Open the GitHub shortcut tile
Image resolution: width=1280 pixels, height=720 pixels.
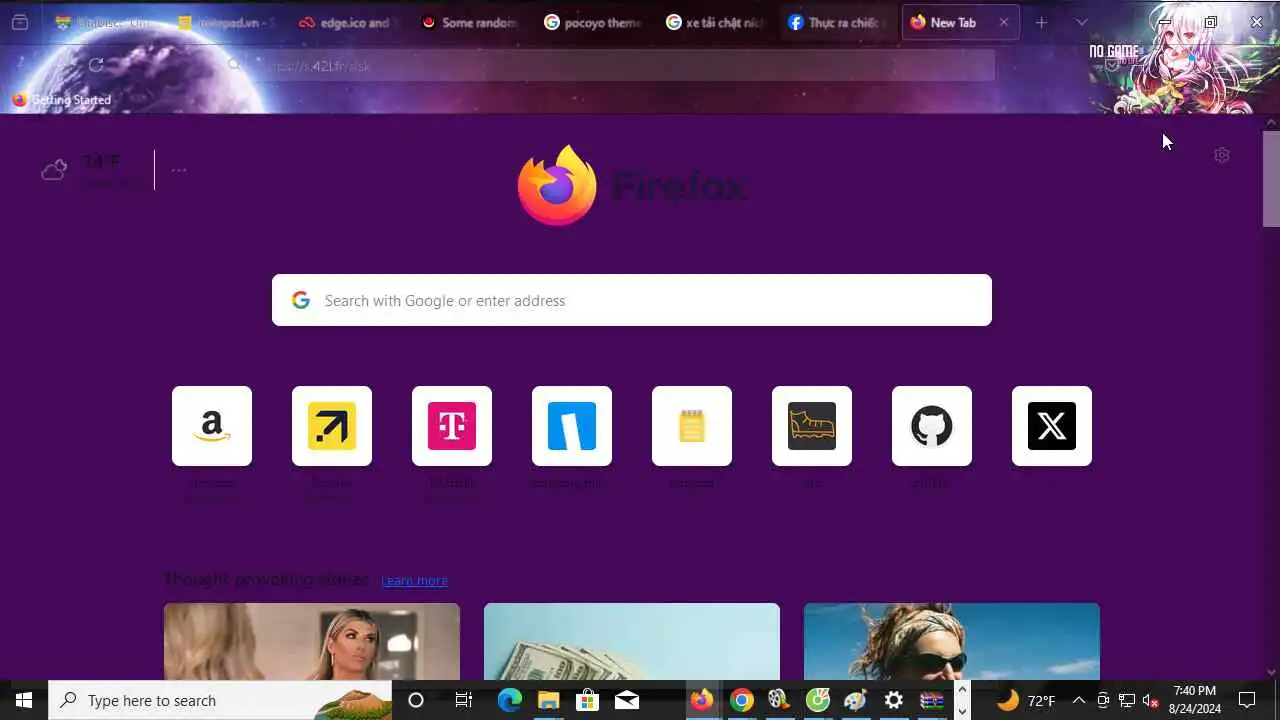(932, 426)
